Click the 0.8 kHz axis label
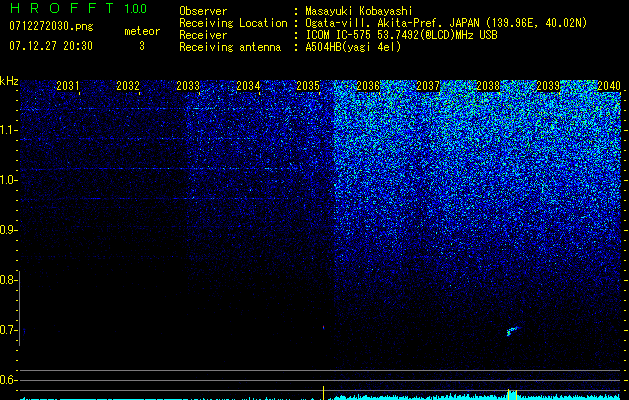 [8, 280]
